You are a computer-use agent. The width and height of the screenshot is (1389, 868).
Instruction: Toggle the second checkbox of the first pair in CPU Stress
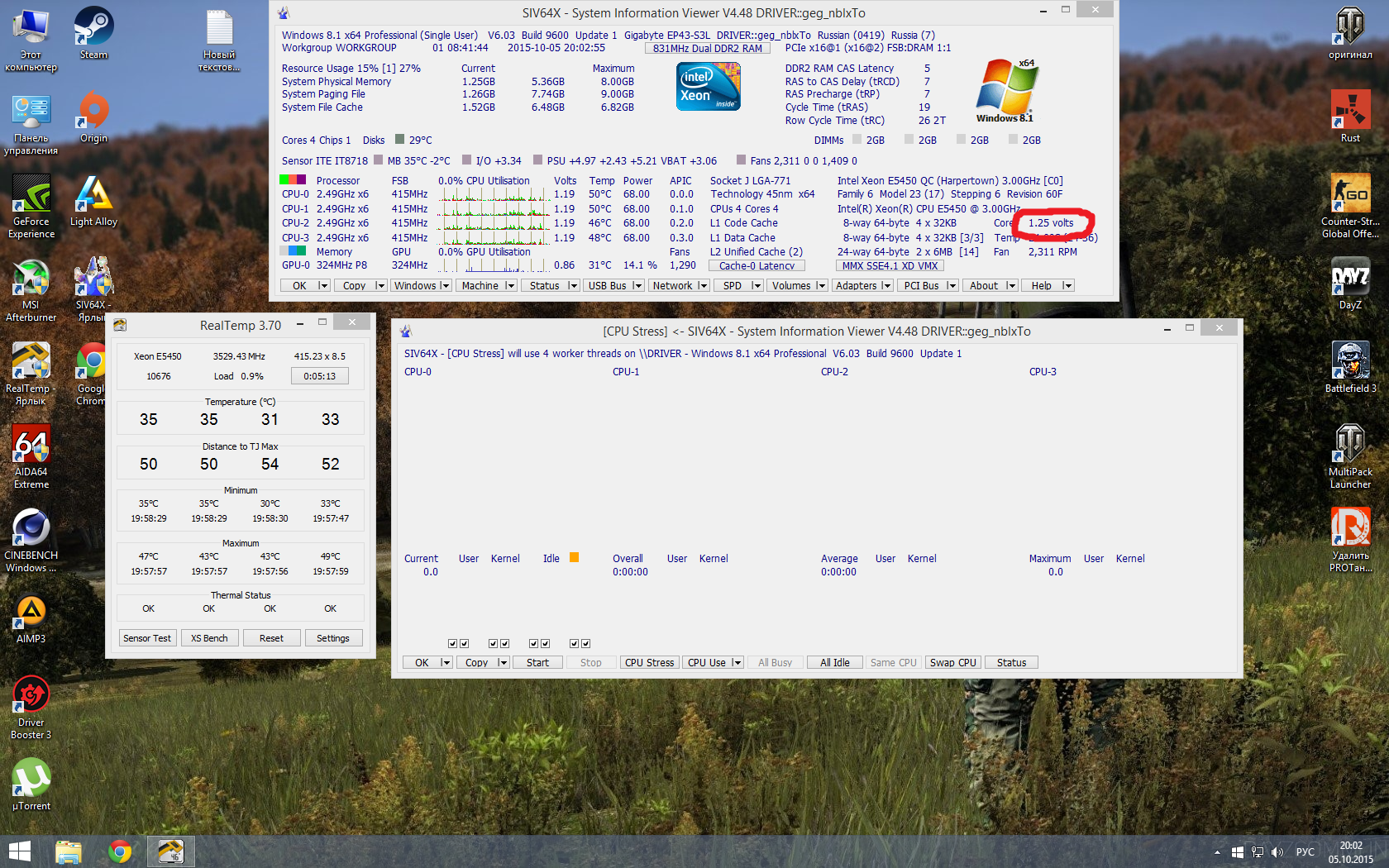pos(465,643)
